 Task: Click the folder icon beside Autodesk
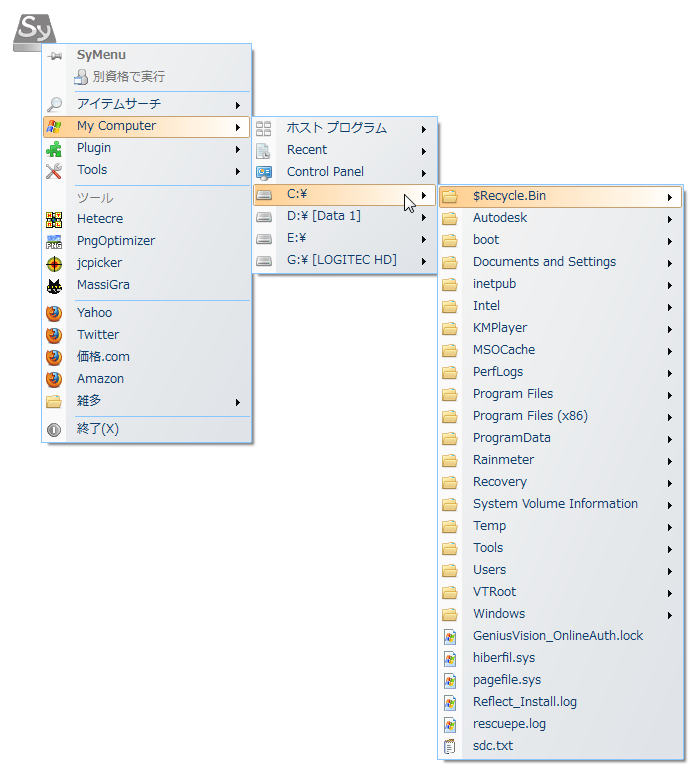point(450,219)
